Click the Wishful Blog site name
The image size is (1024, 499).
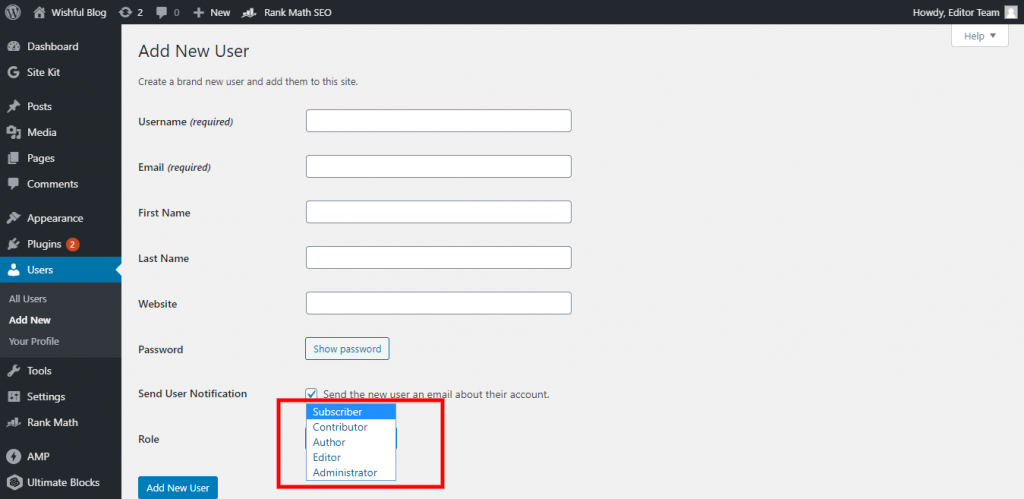[x=80, y=12]
